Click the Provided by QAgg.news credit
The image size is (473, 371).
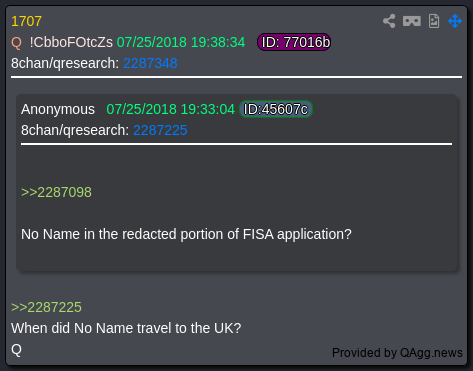click(397, 353)
